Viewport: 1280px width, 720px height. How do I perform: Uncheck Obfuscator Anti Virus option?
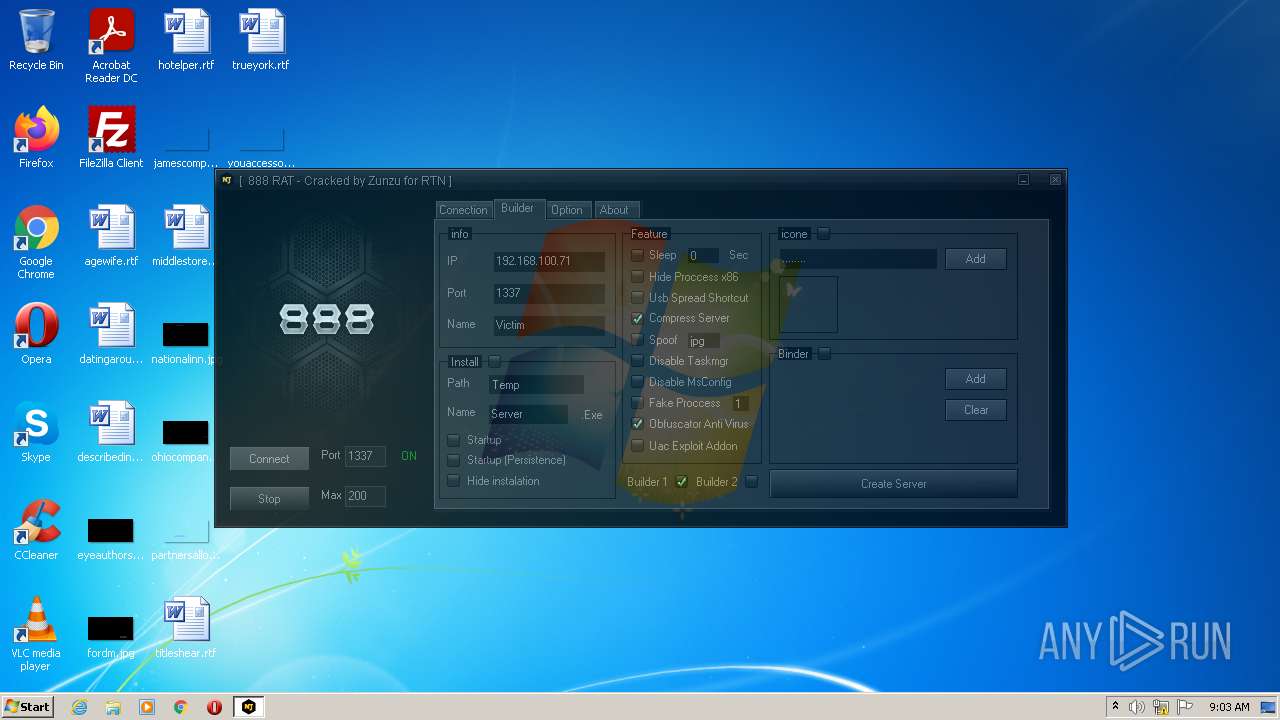637,424
